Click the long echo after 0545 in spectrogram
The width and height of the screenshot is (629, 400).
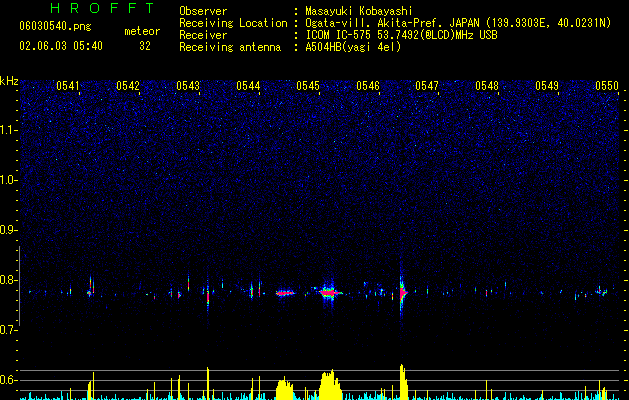pos(329,293)
